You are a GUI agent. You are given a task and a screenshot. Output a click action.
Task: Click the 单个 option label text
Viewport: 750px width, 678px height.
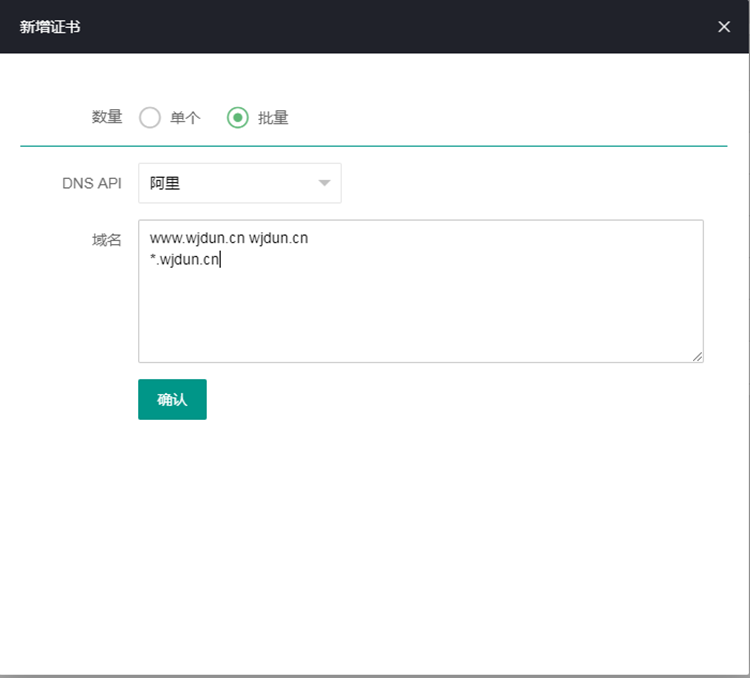click(185, 118)
